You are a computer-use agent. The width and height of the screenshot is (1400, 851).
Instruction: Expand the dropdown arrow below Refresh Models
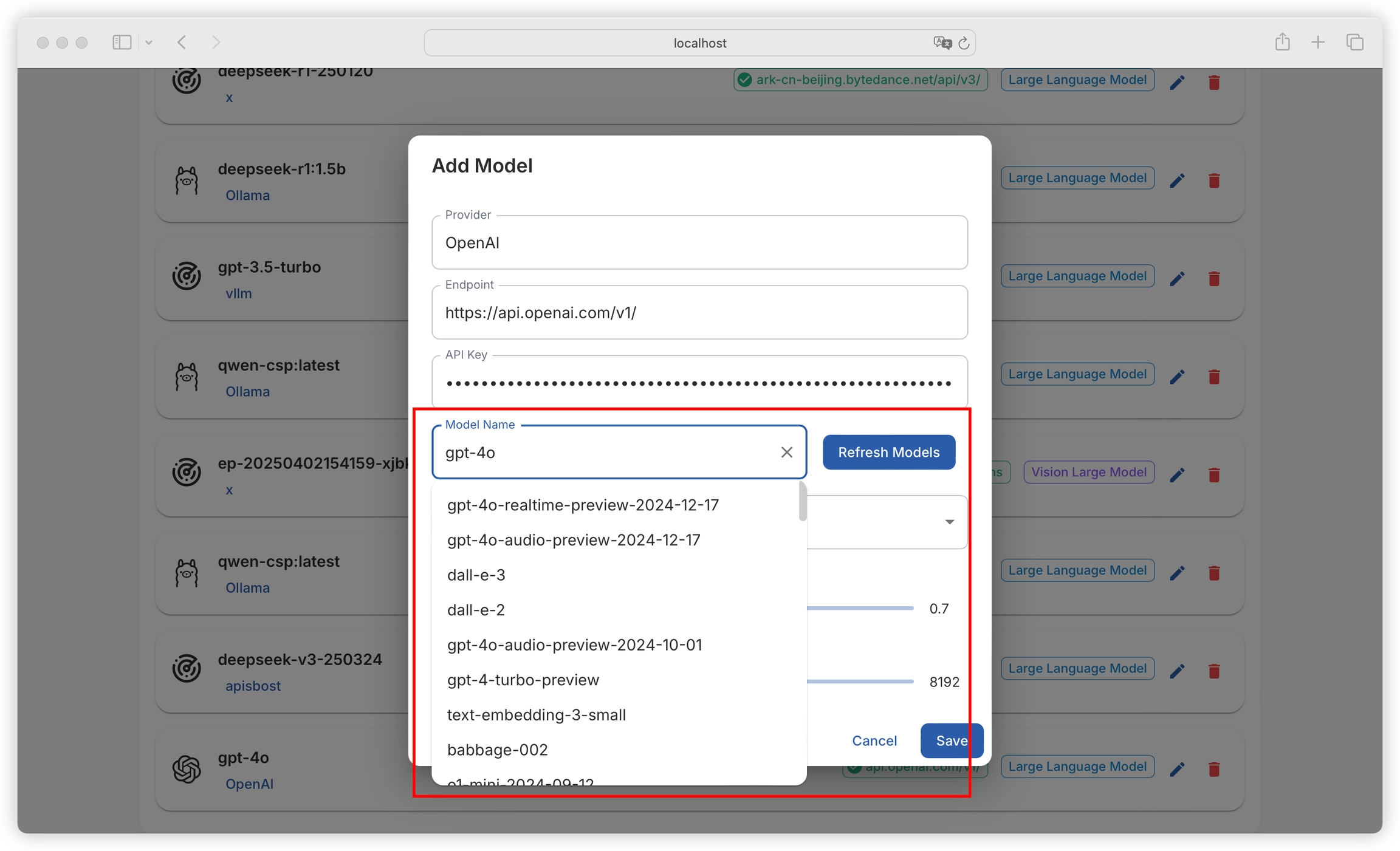point(949,522)
